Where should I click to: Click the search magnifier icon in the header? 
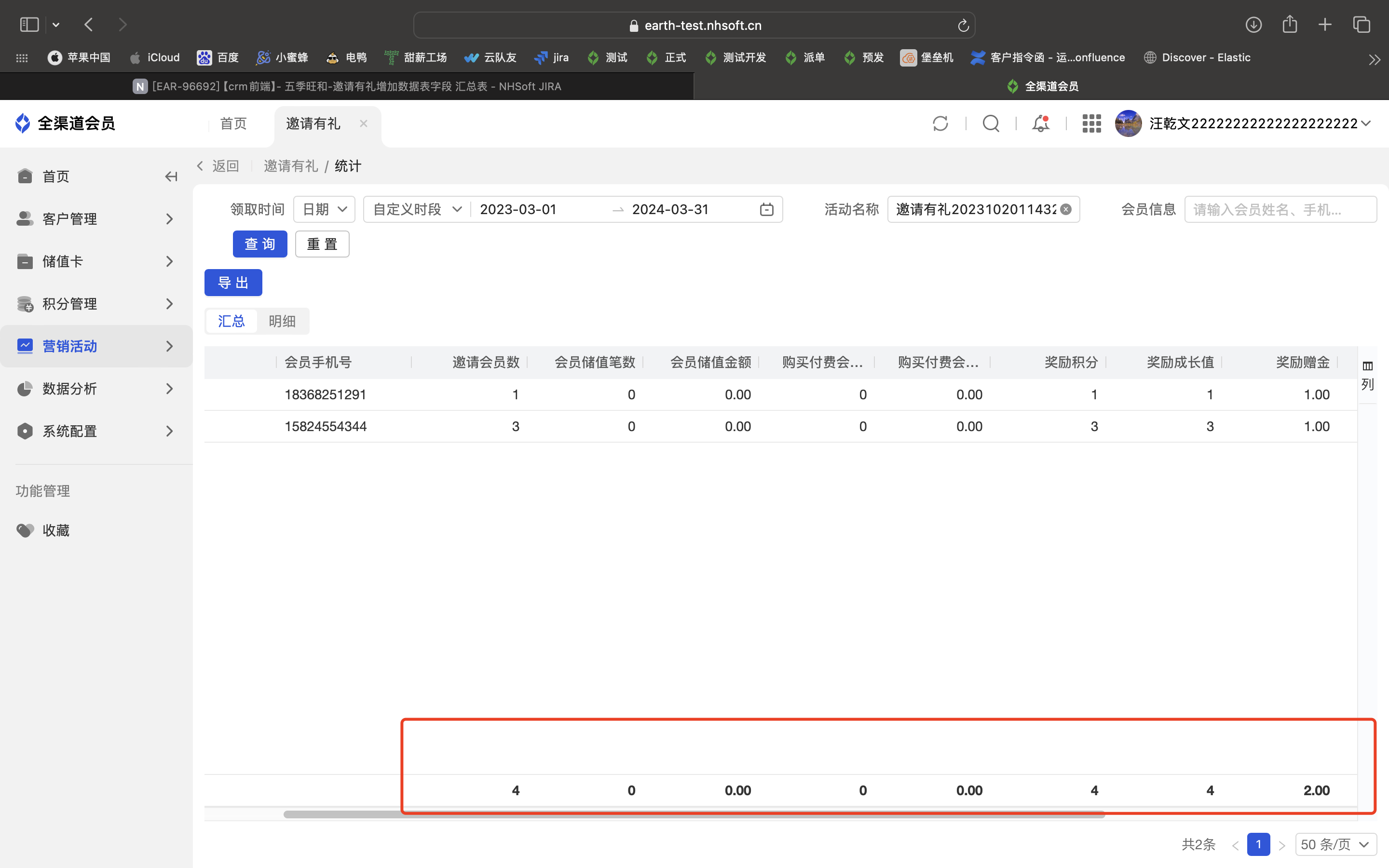pos(991,123)
